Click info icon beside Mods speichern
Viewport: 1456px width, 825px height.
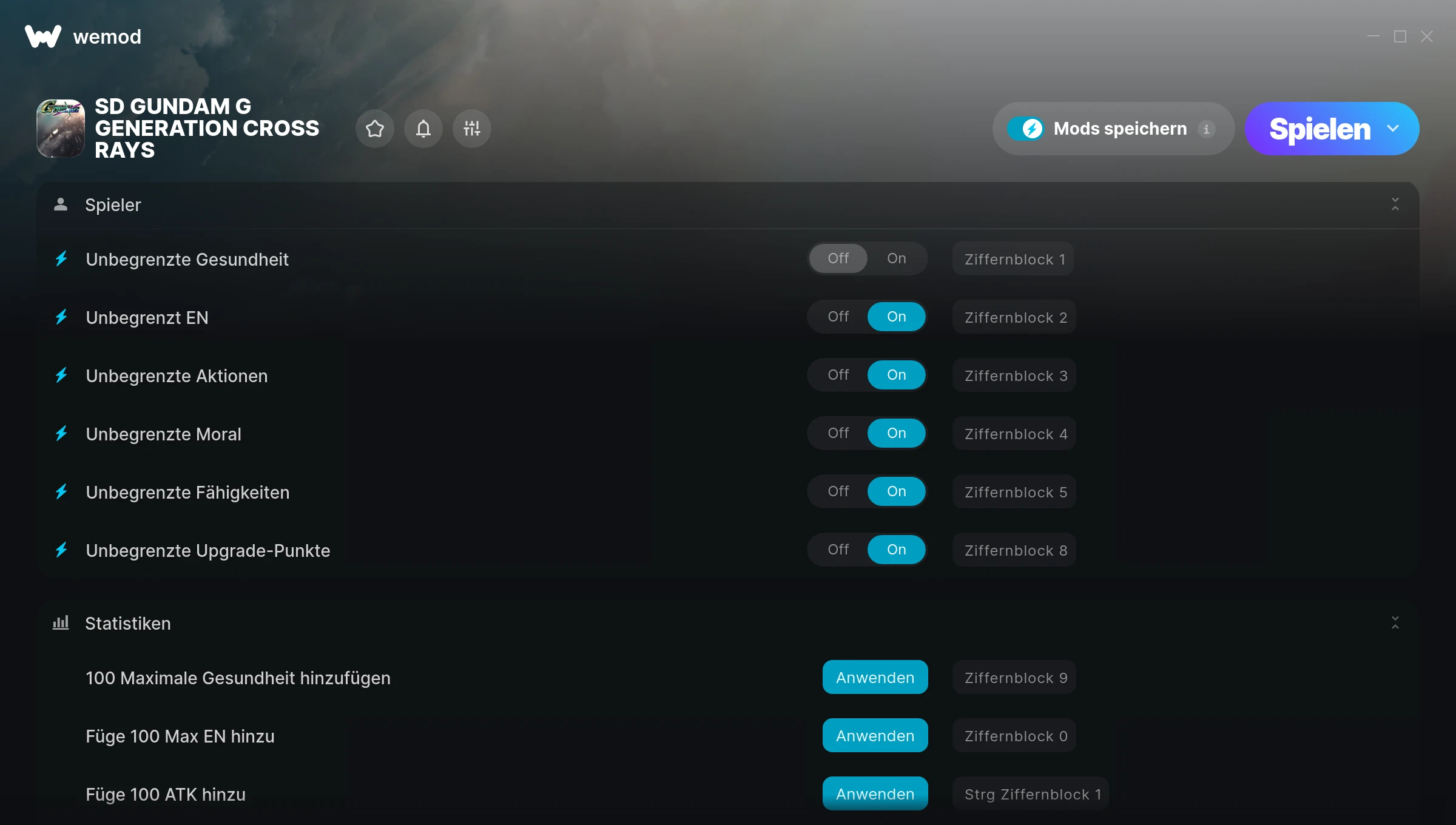[x=1207, y=129]
